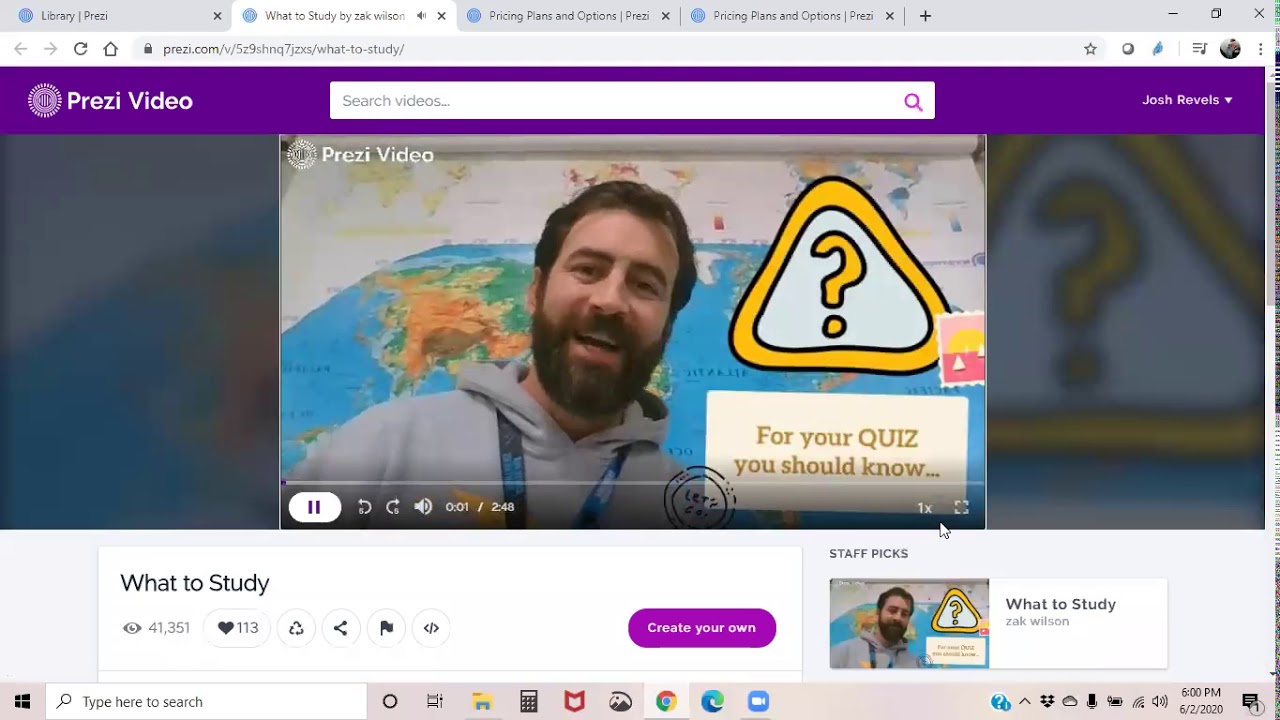This screenshot has width=1280, height=720.
Task: Click Type here to search box
Action: point(207,702)
